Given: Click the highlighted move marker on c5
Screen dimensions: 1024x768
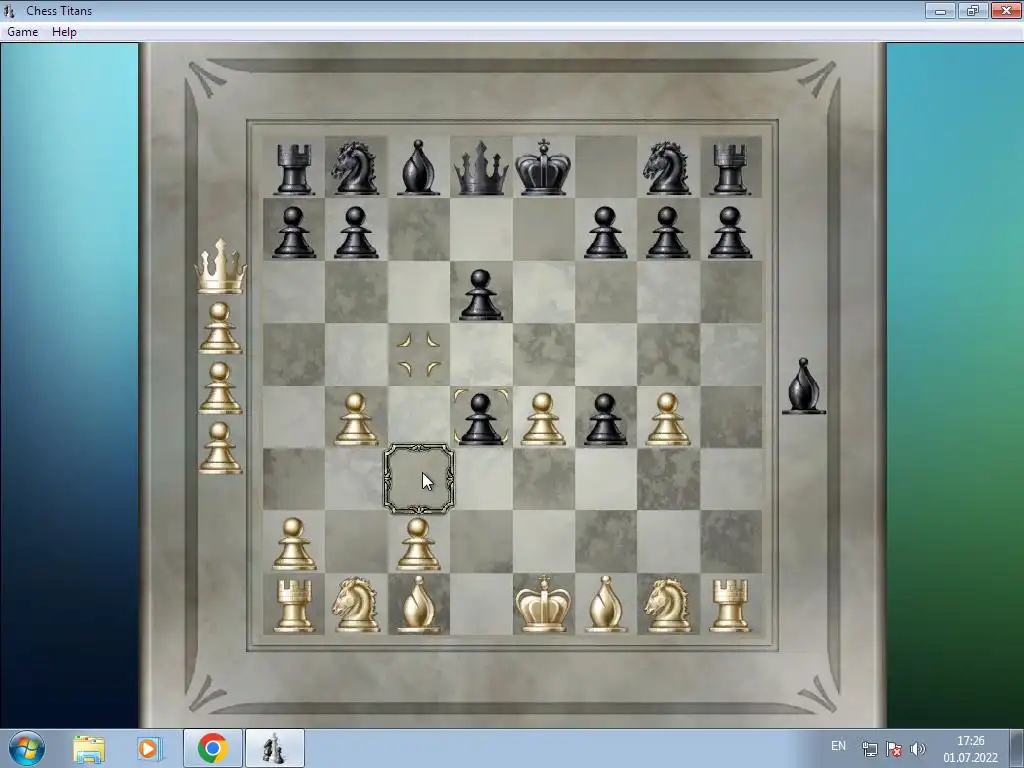Looking at the screenshot, I should 419,355.
